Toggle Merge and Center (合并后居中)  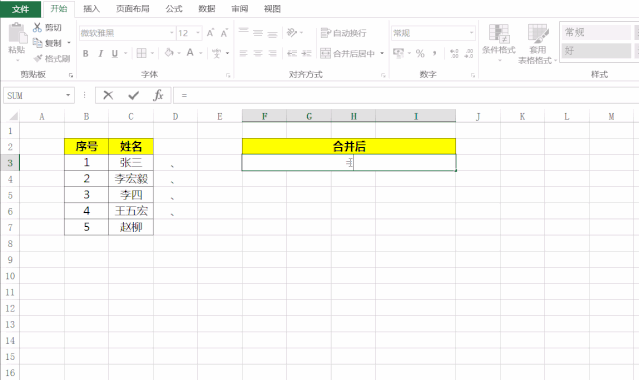348,53
